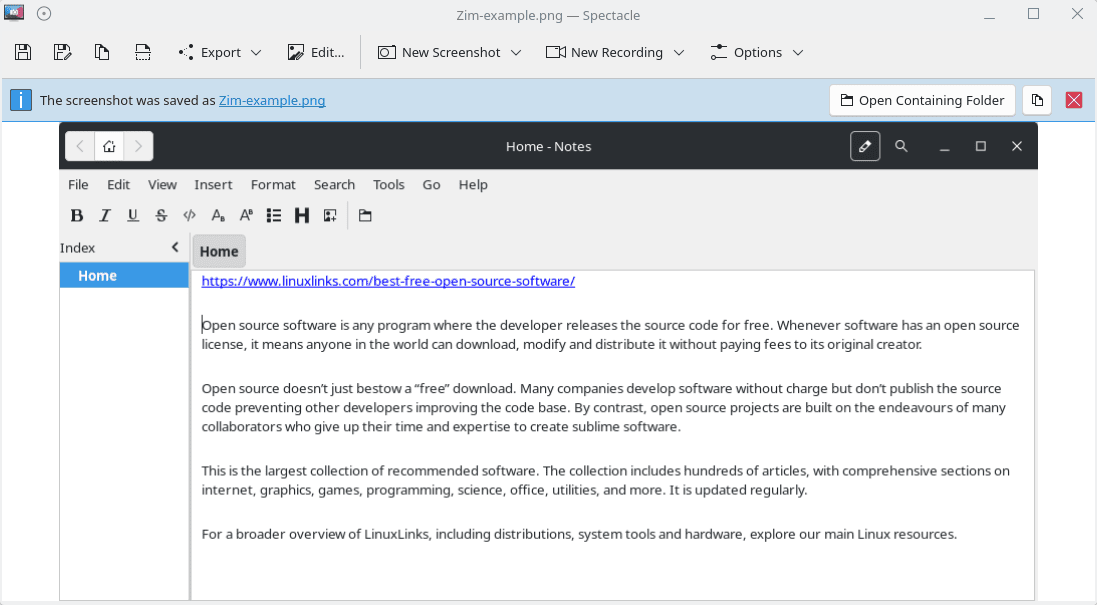Click the copy icon beside Open Containing Folder
Screen dimensions: 1097x605
tap(1038, 101)
